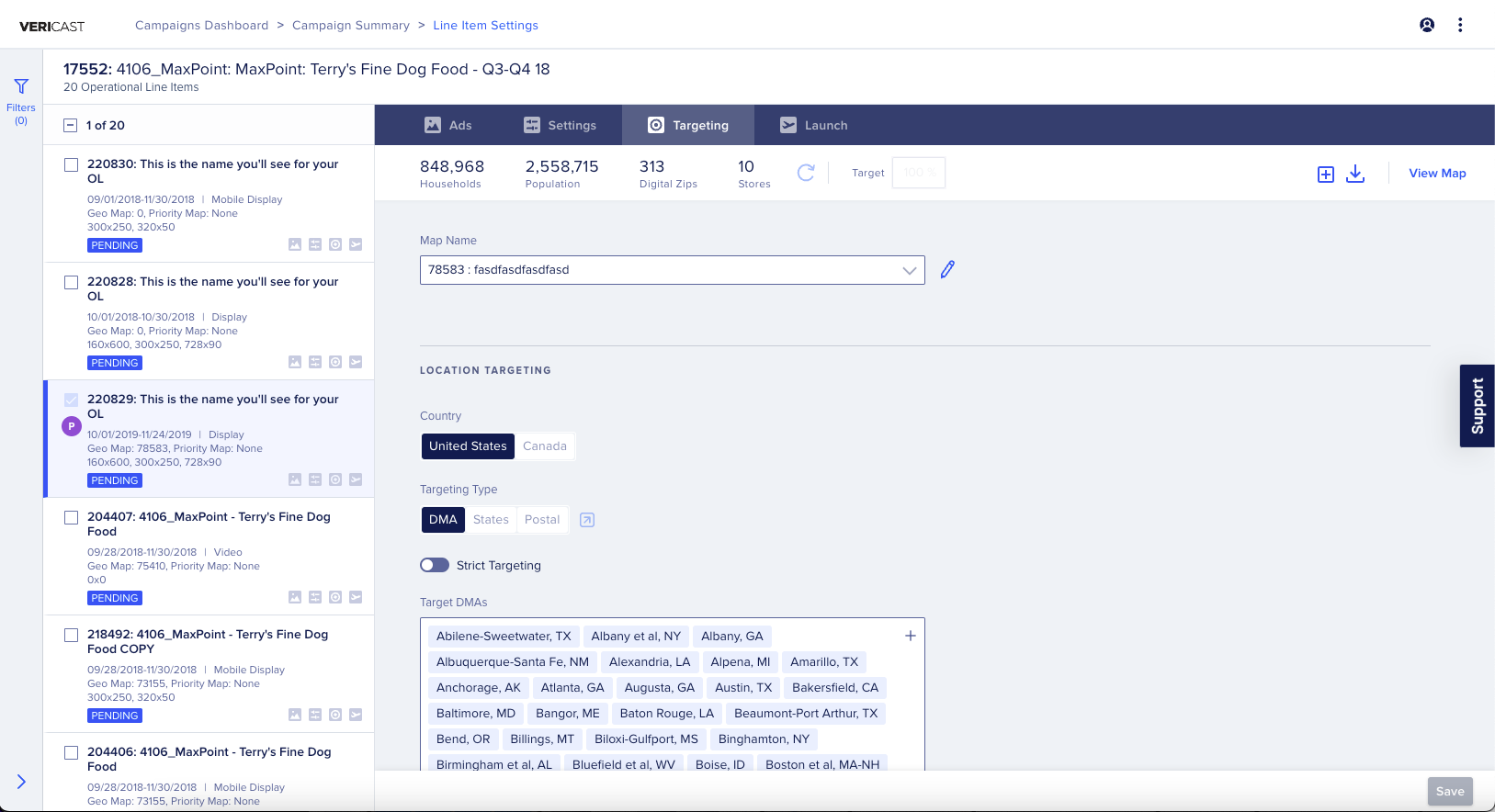The height and width of the screenshot is (812, 1495).
Task: Select United States as country
Action: 468,446
